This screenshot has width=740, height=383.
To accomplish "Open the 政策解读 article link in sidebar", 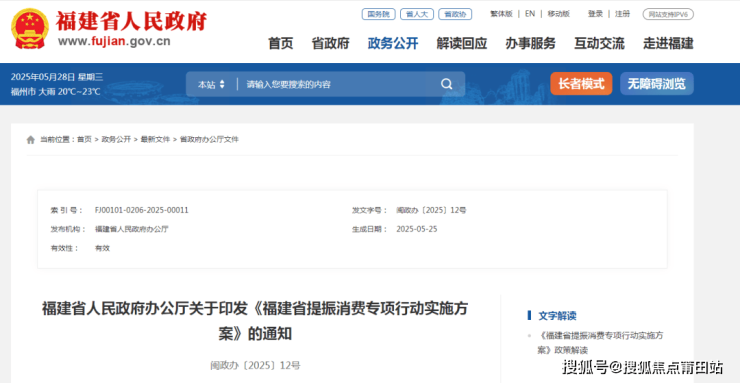I will [x=600, y=343].
